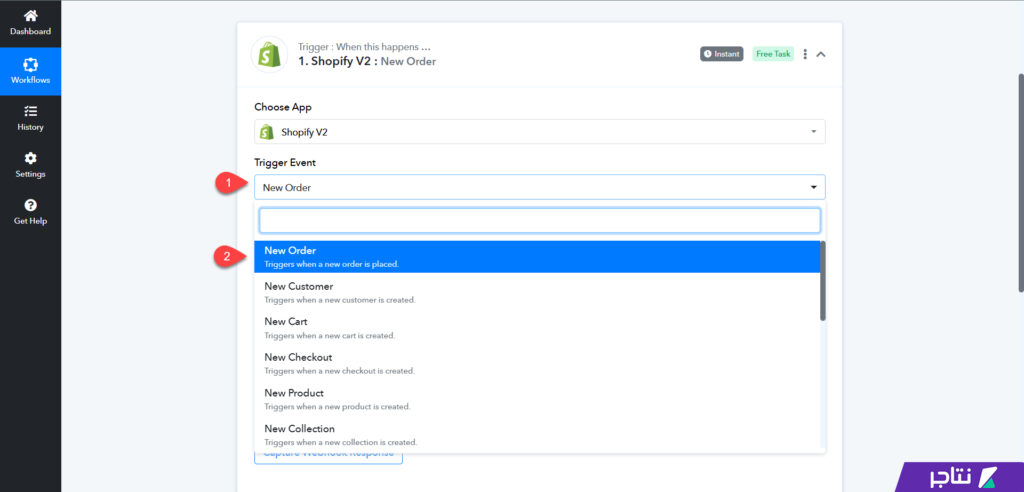The width and height of the screenshot is (1024, 492).
Task: Select the New Product trigger option
Action: point(537,399)
